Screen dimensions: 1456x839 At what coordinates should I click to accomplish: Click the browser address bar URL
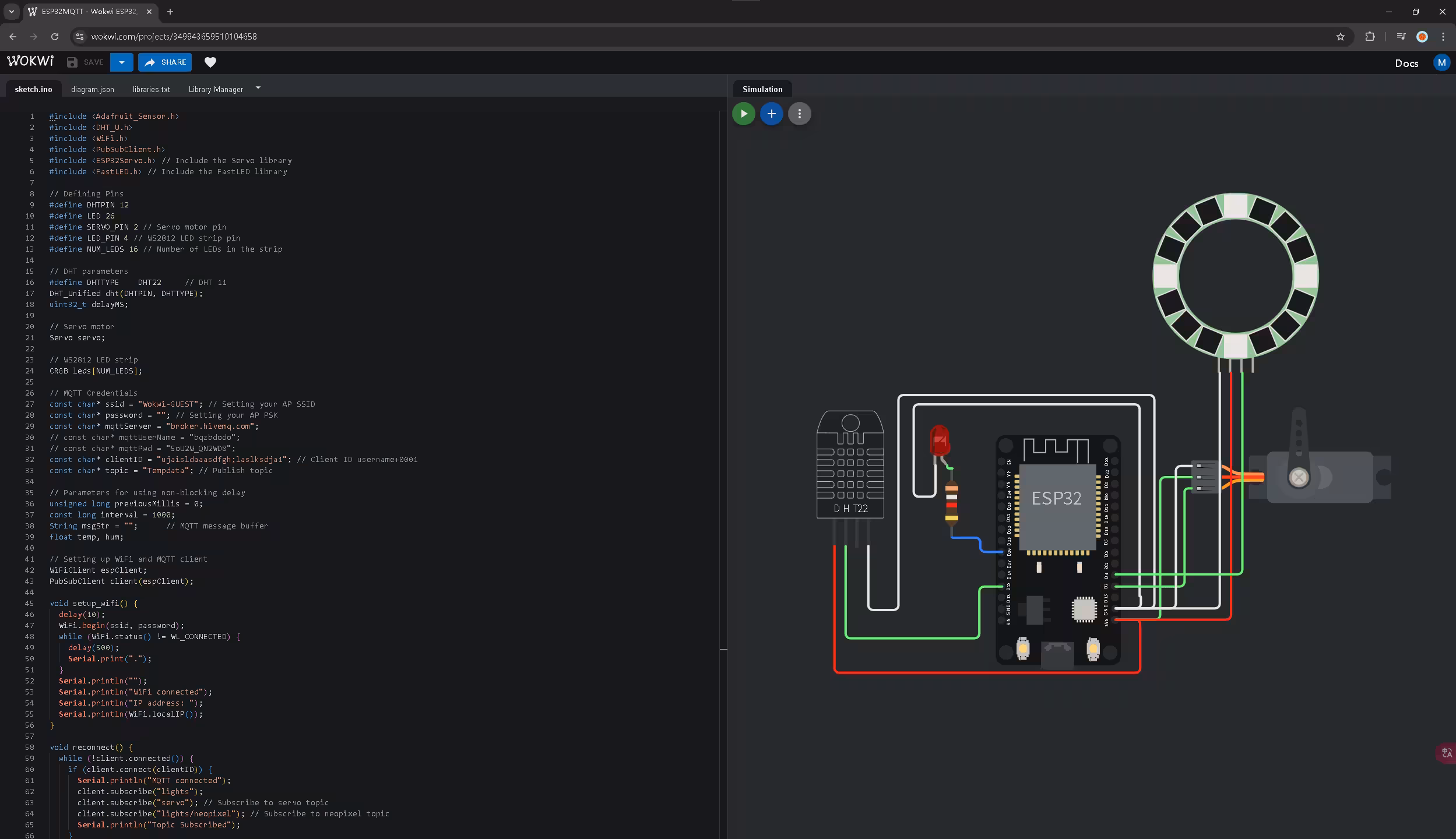(x=174, y=37)
